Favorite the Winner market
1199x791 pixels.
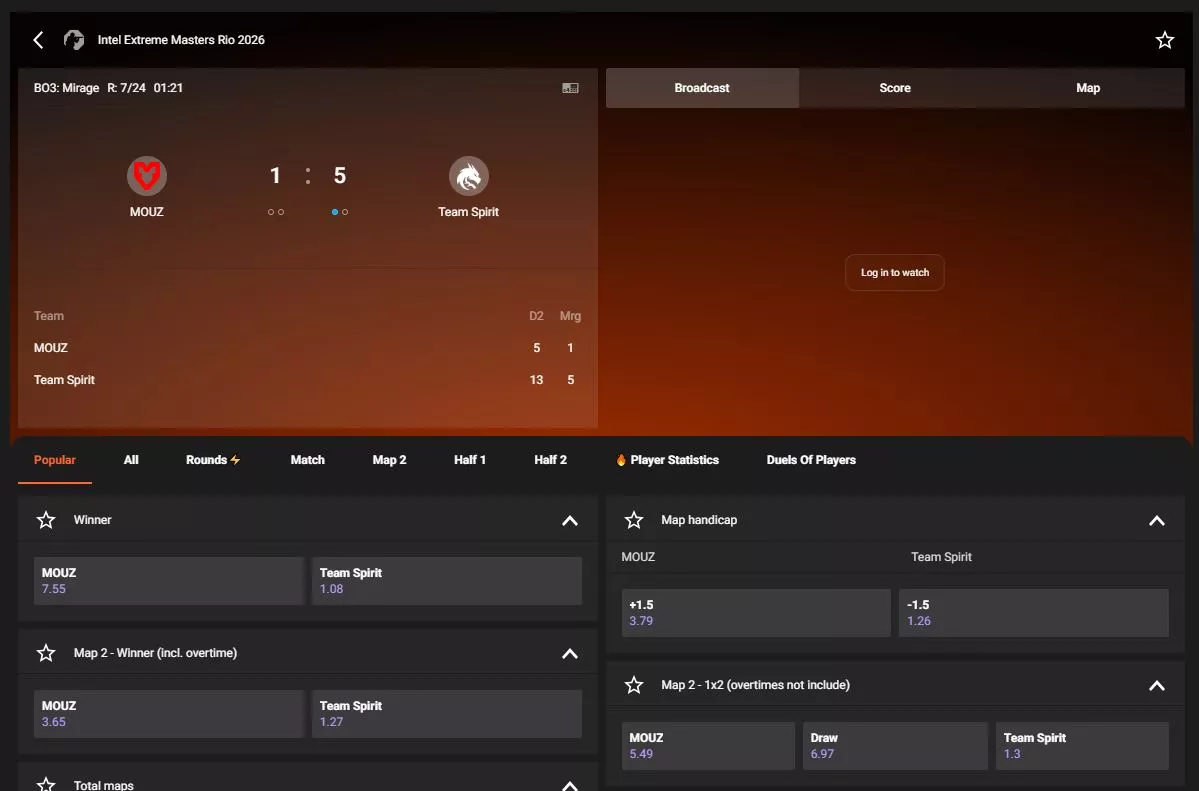[46, 520]
